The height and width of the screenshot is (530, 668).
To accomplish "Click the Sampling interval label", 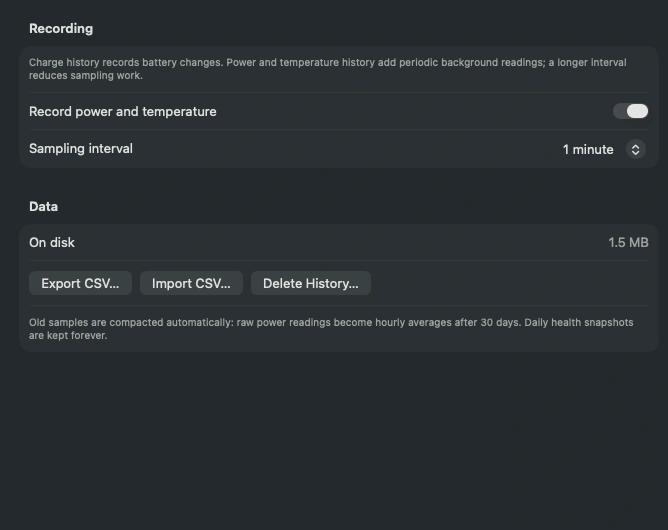I will 81,149.
